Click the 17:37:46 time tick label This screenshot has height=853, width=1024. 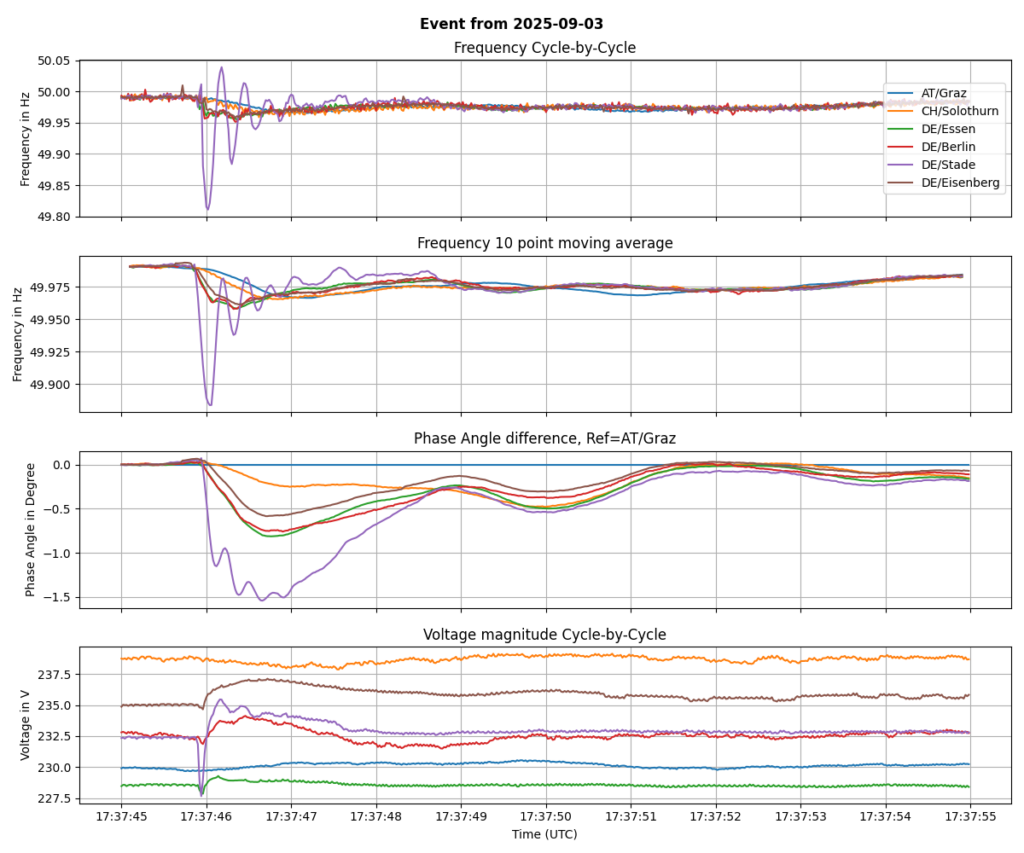pyautogui.click(x=206, y=816)
